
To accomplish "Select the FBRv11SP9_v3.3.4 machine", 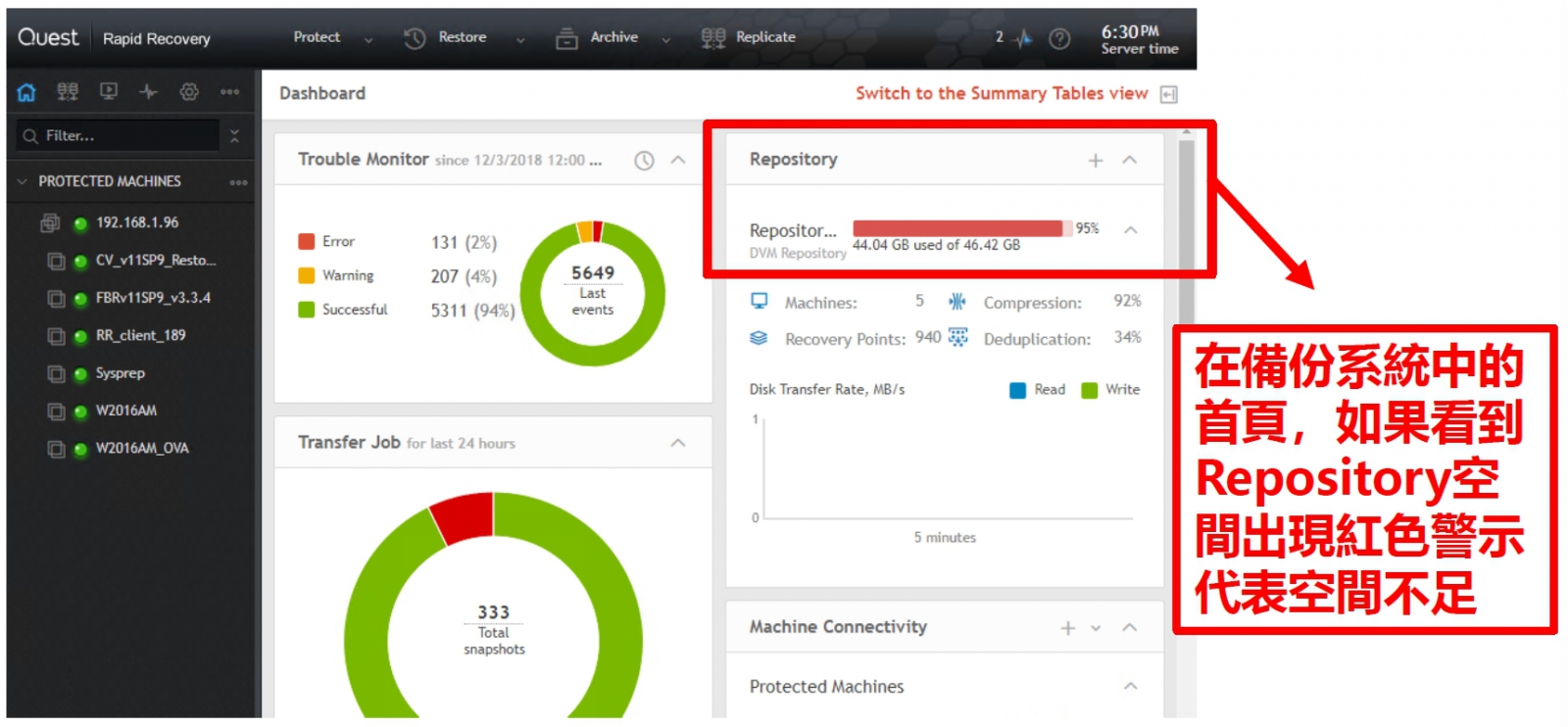I will tap(153, 298).
